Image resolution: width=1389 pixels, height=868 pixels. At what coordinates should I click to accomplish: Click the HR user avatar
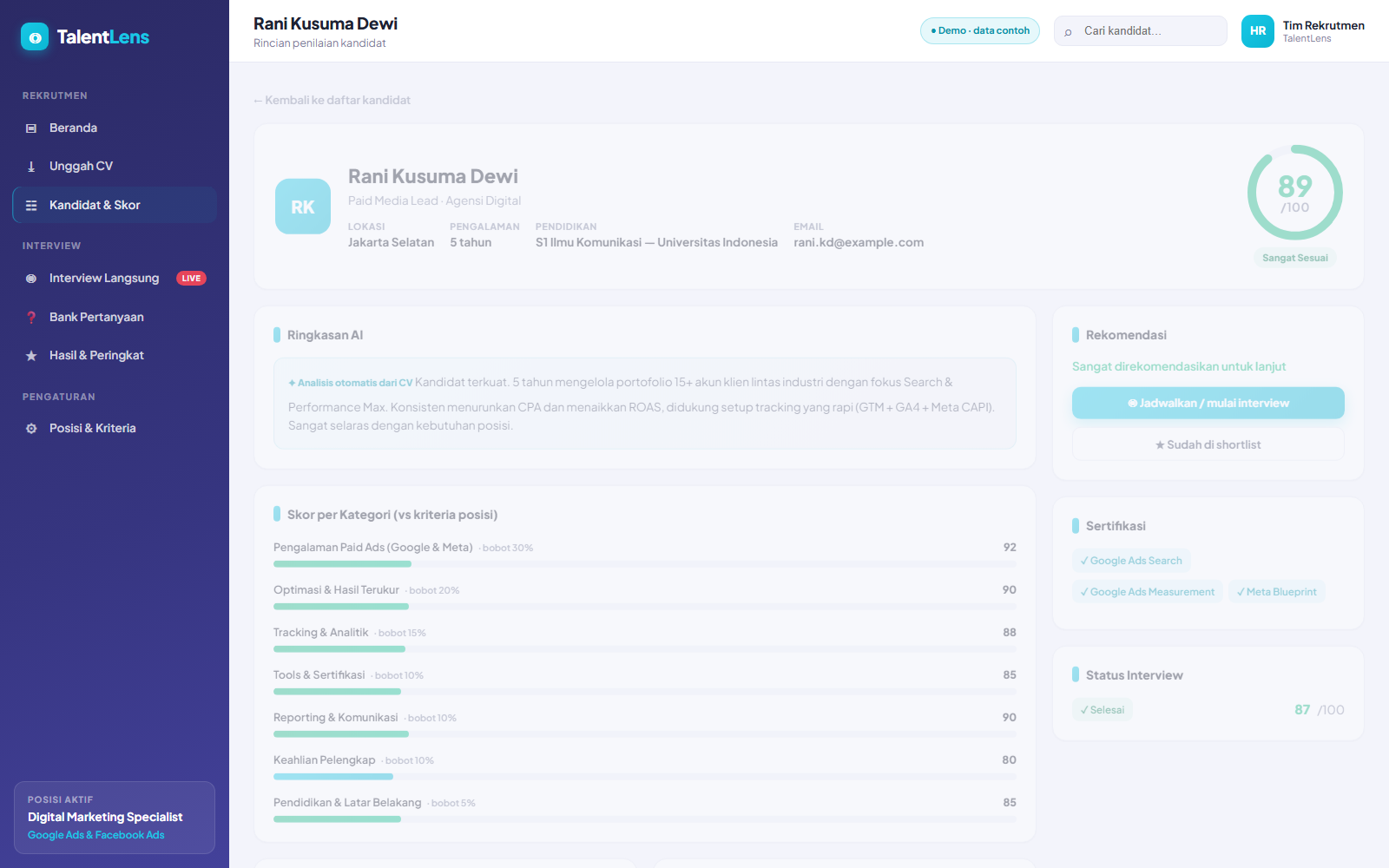1258,31
